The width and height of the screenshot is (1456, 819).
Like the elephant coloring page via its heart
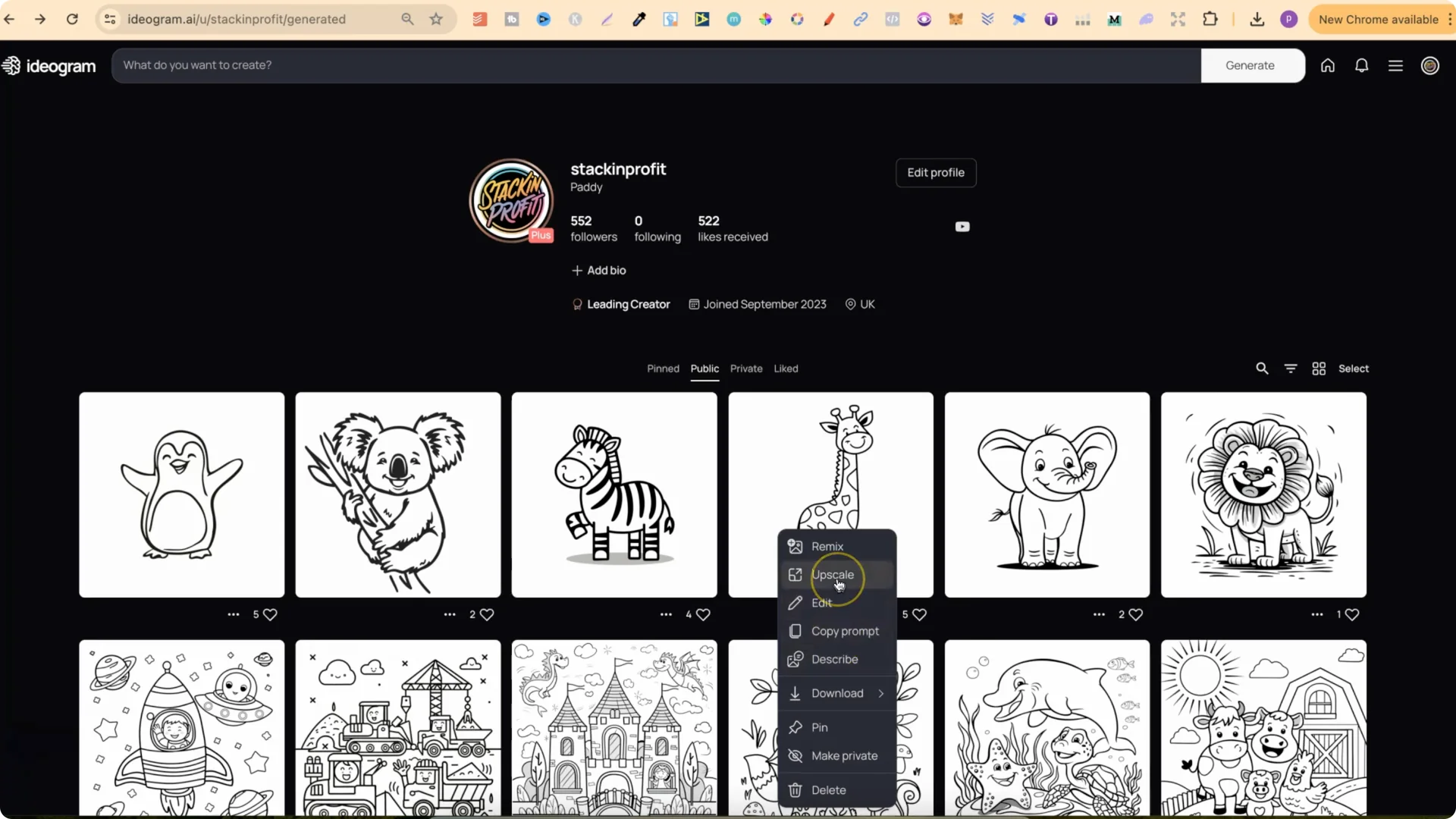tap(1136, 614)
